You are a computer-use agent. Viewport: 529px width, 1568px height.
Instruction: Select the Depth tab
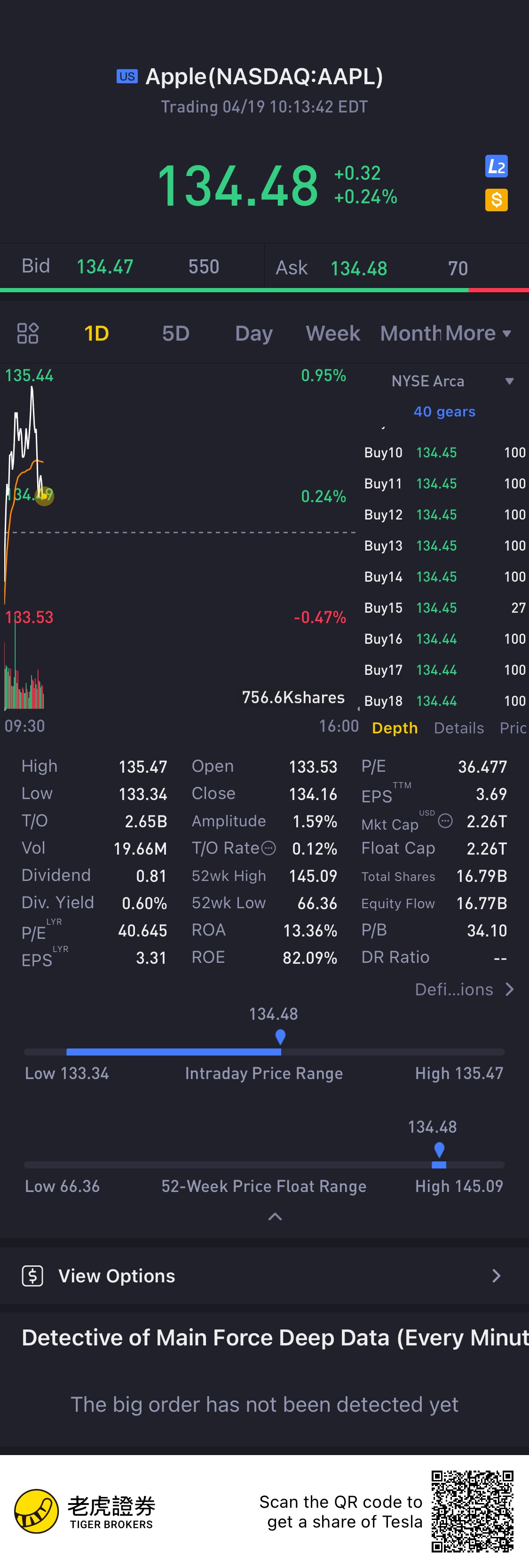(395, 728)
